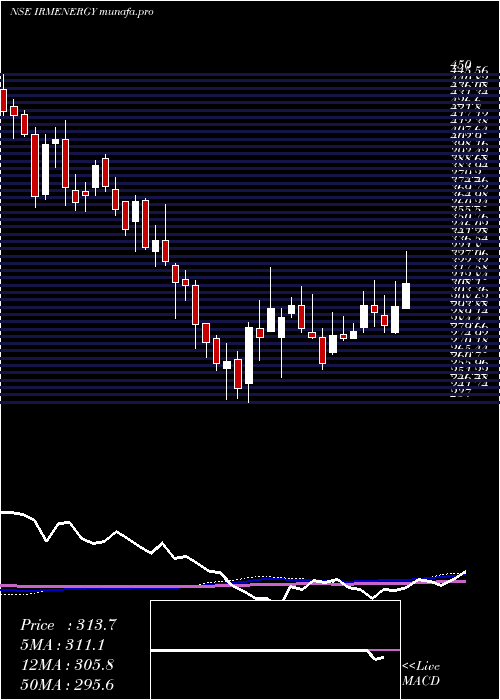This screenshot has height=700, width=500.
Task: Click the 450 price axis label
Action: coord(460,67)
